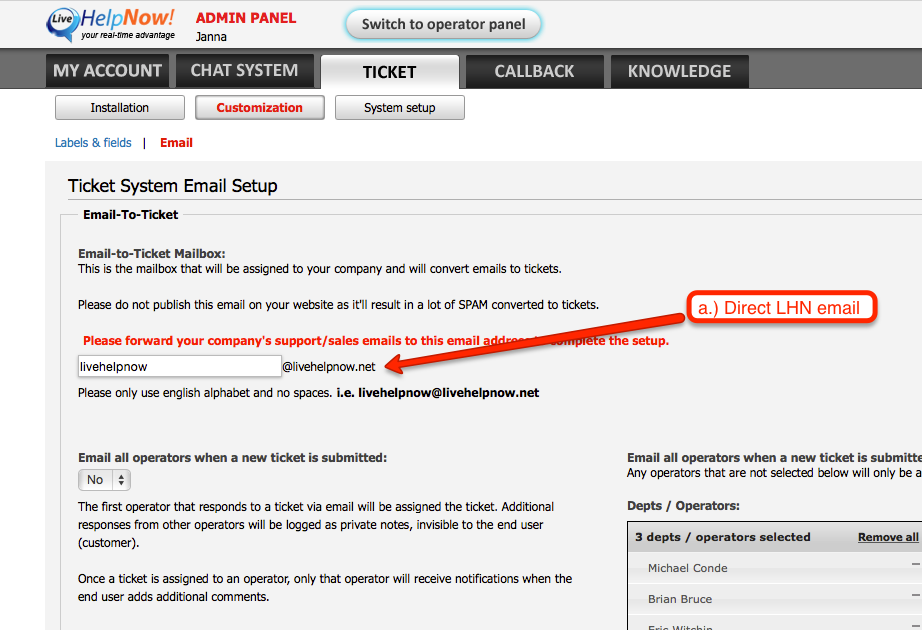This screenshot has width=922, height=630.
Task: Select Brian Bruce in the operators list
Action: tap(680, 599)
